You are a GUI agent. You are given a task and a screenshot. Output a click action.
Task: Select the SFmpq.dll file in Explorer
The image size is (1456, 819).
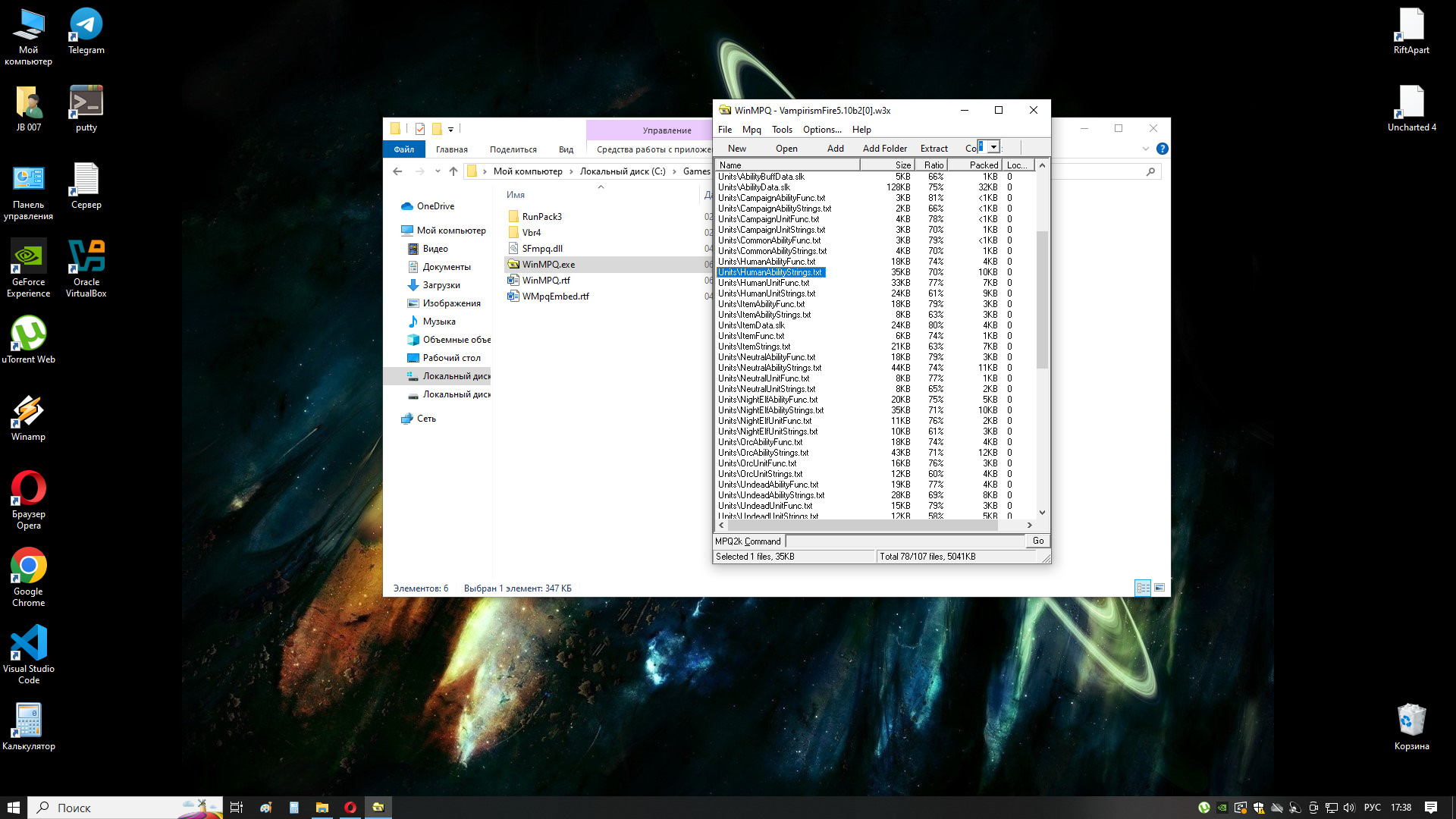pyautogui.click(x=541, y=249)
